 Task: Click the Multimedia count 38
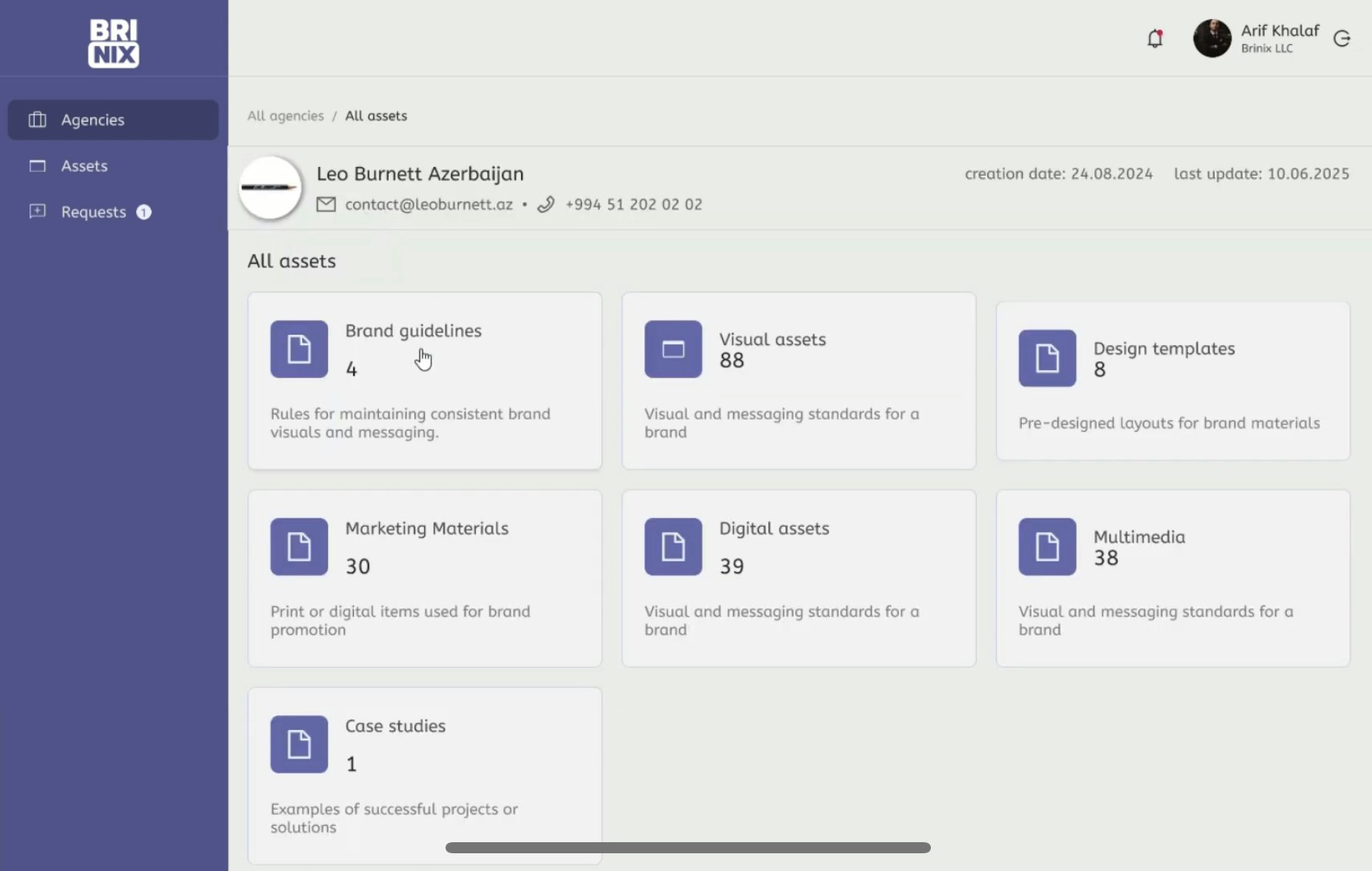[x=1106, y=558]
